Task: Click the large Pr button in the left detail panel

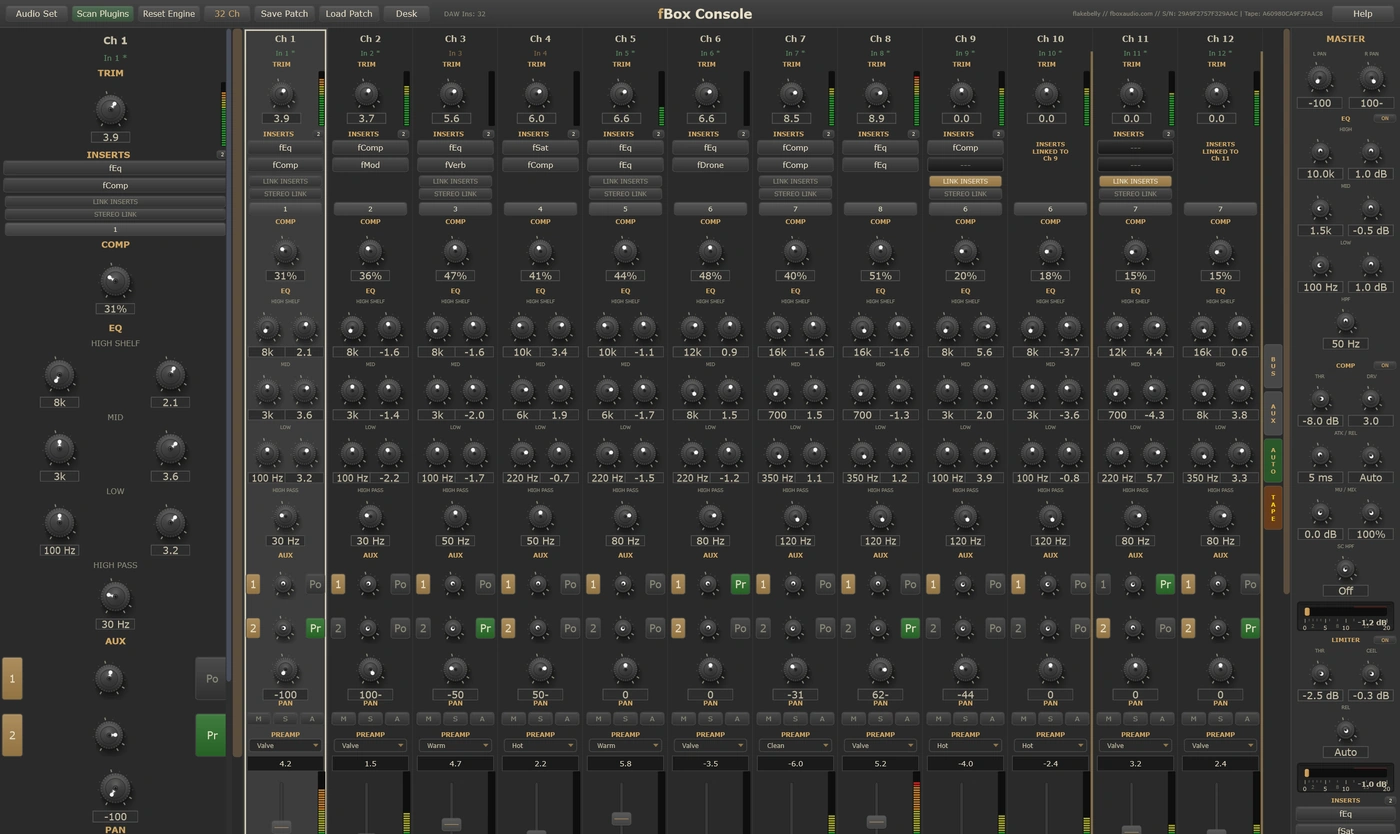Action: [211, 735]
